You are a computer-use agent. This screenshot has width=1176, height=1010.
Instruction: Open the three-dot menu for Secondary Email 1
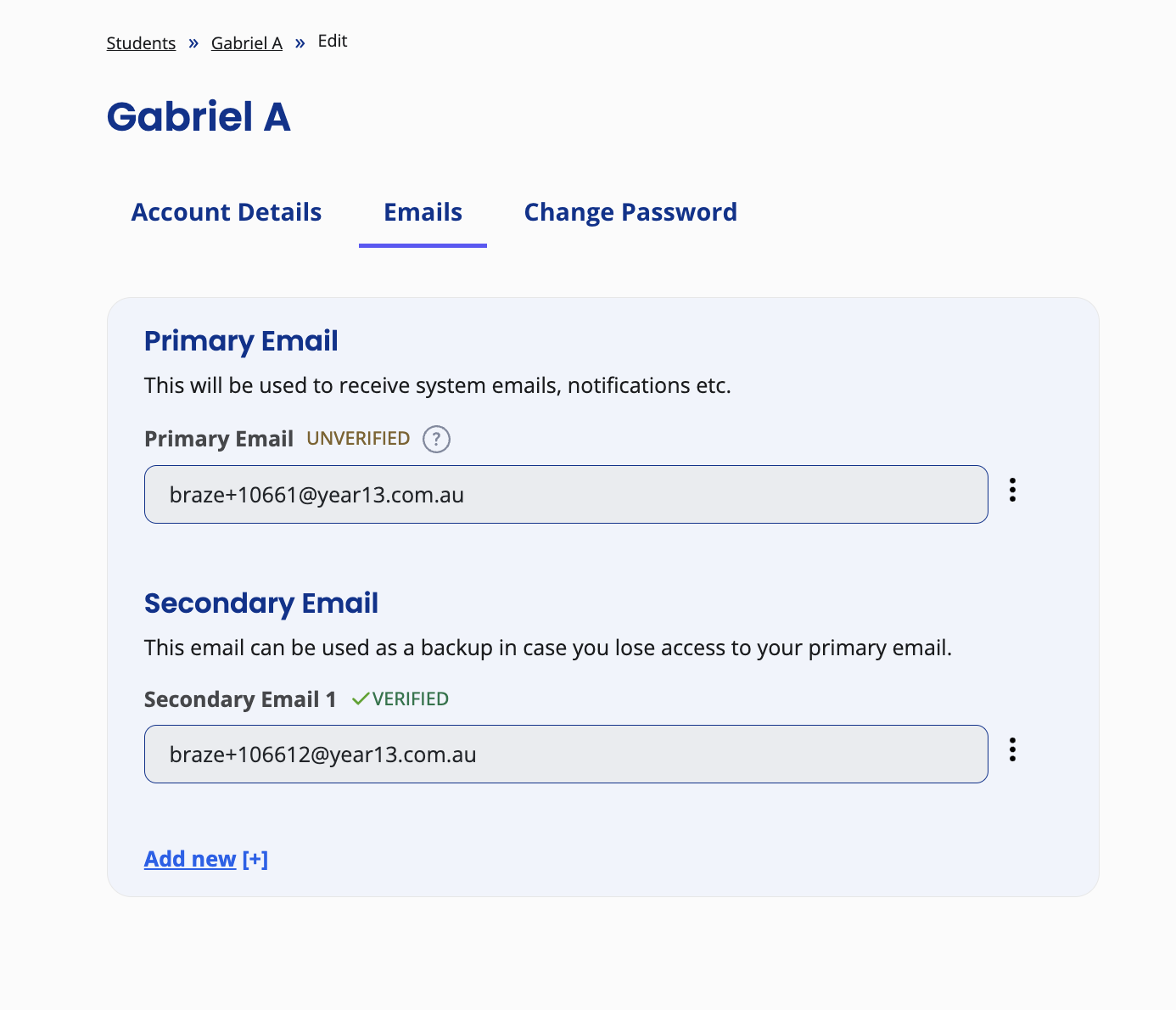(1013, 749)
